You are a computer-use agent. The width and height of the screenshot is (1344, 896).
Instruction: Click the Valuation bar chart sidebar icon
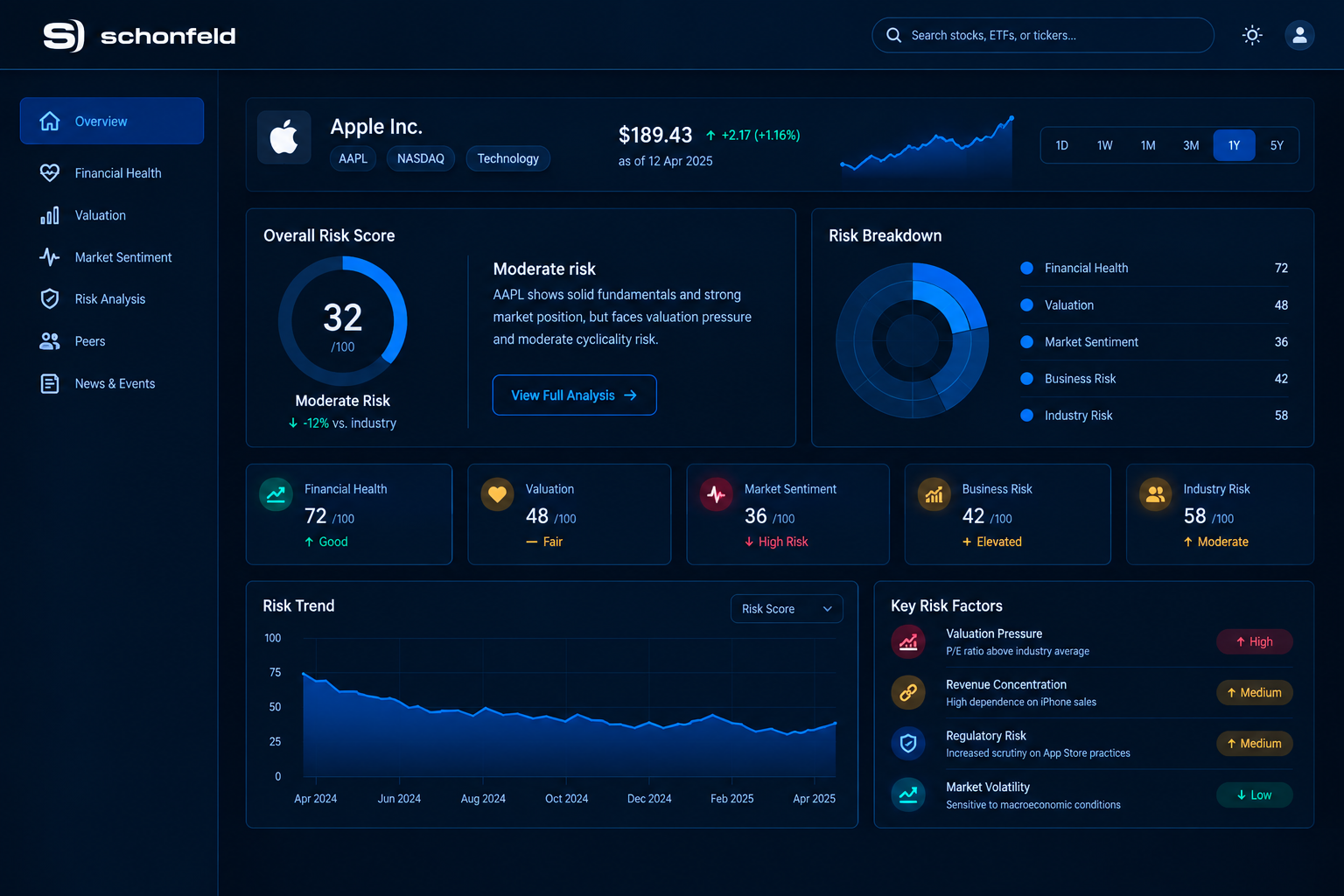[x=50, y=215]
